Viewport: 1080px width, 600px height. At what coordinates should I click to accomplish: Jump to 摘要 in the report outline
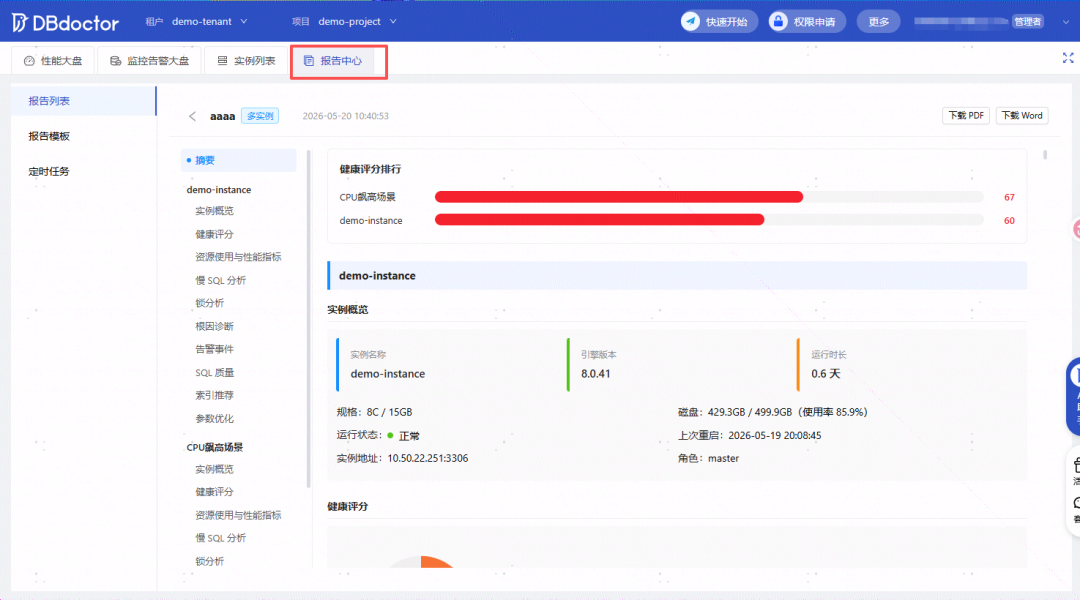pyautogui.click(x=238, y=161)
